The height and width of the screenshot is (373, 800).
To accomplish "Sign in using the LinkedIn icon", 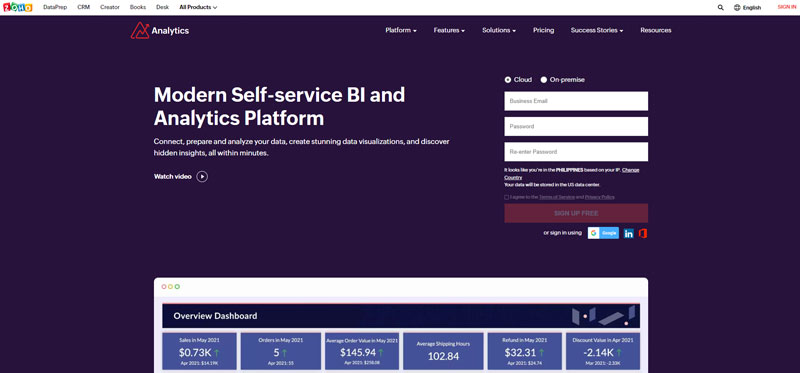I will point(629,233).
